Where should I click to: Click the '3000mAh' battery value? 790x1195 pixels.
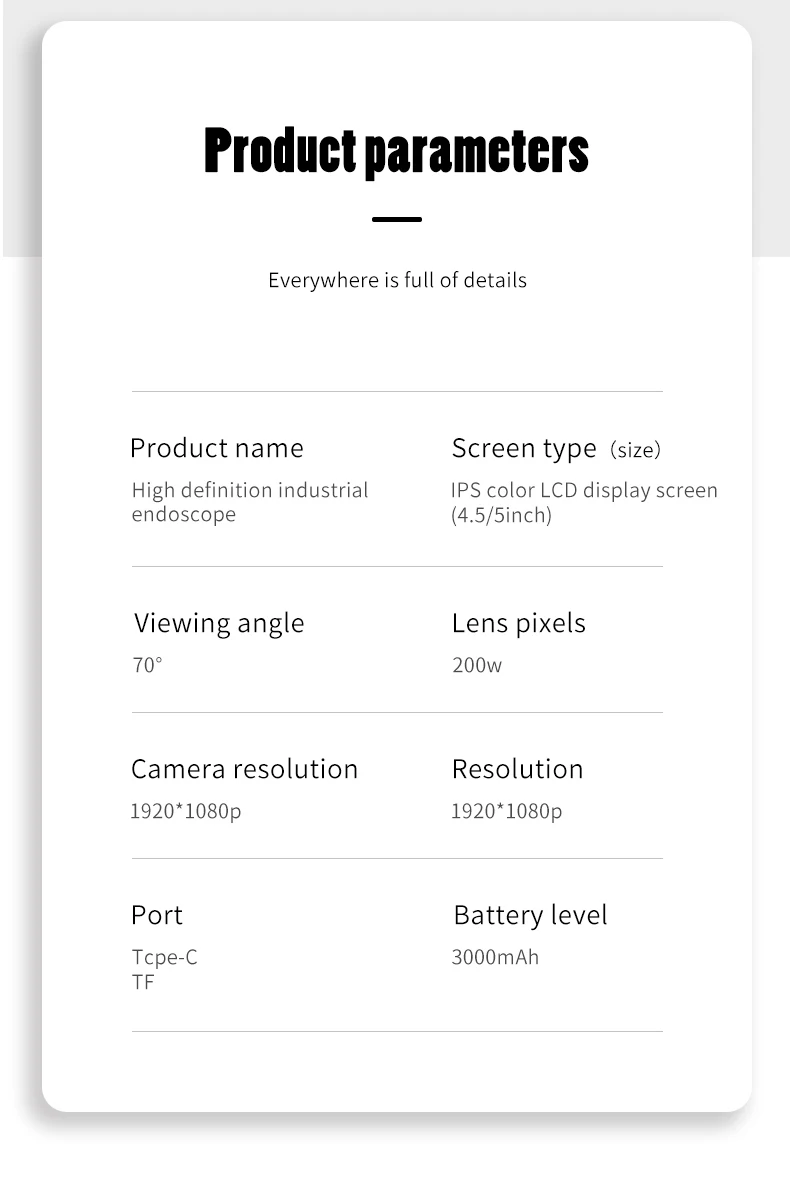(495, 957)
